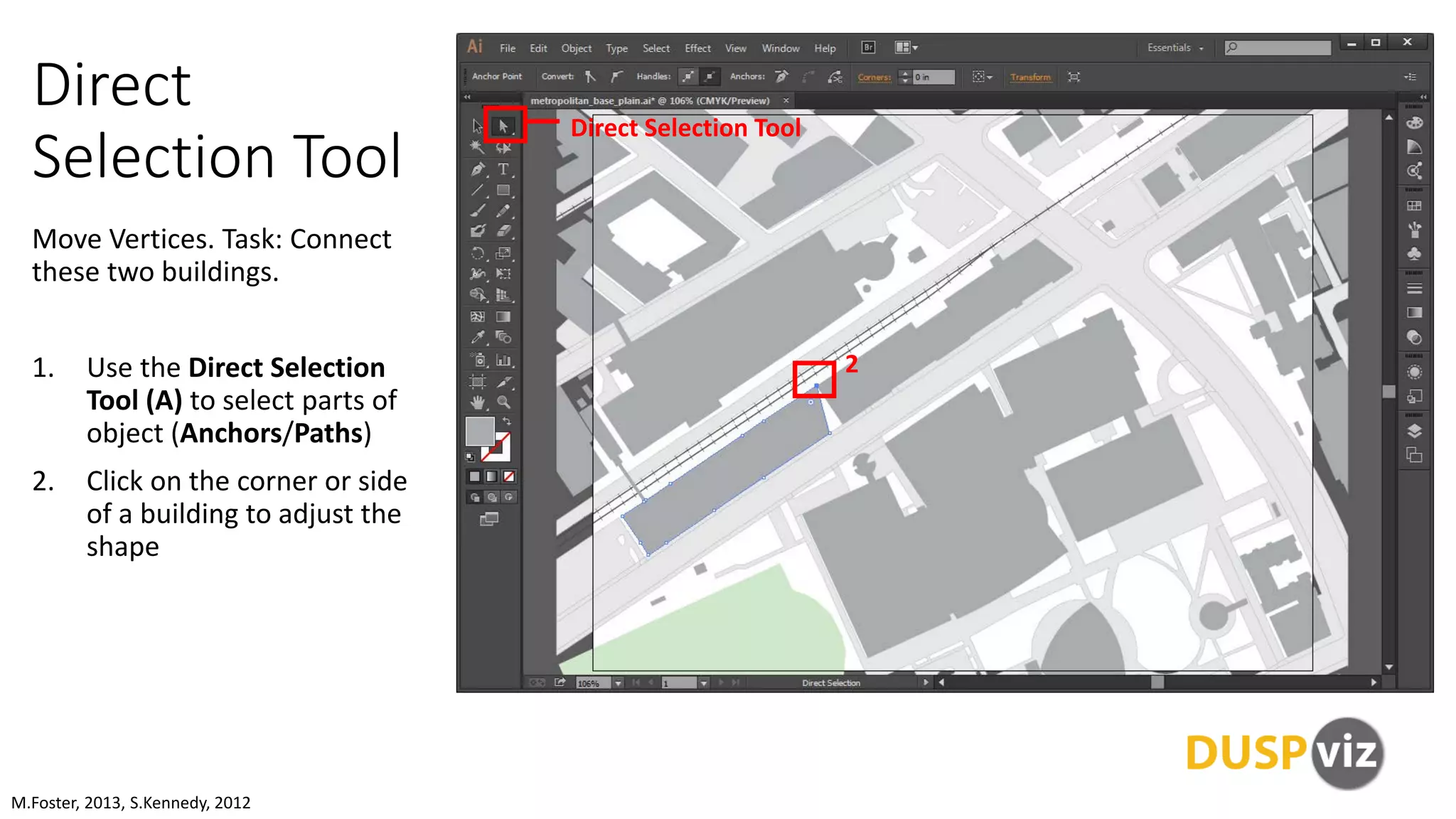
Task: Select the Shape Builder tool
Action: tap(478, 295)
